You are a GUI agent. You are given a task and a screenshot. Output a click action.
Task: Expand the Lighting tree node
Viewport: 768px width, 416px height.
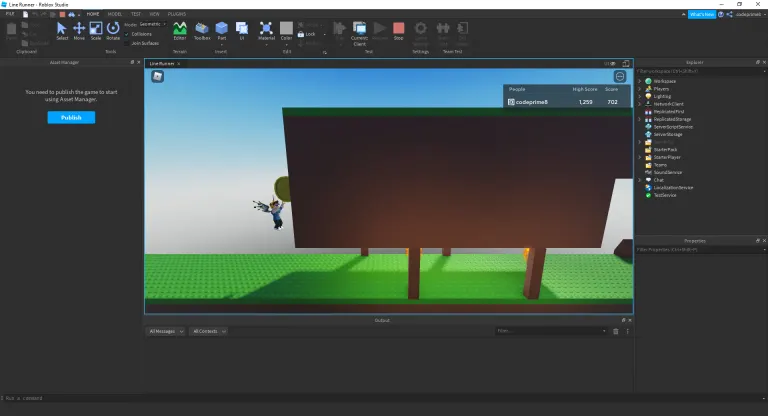point(640,97)
